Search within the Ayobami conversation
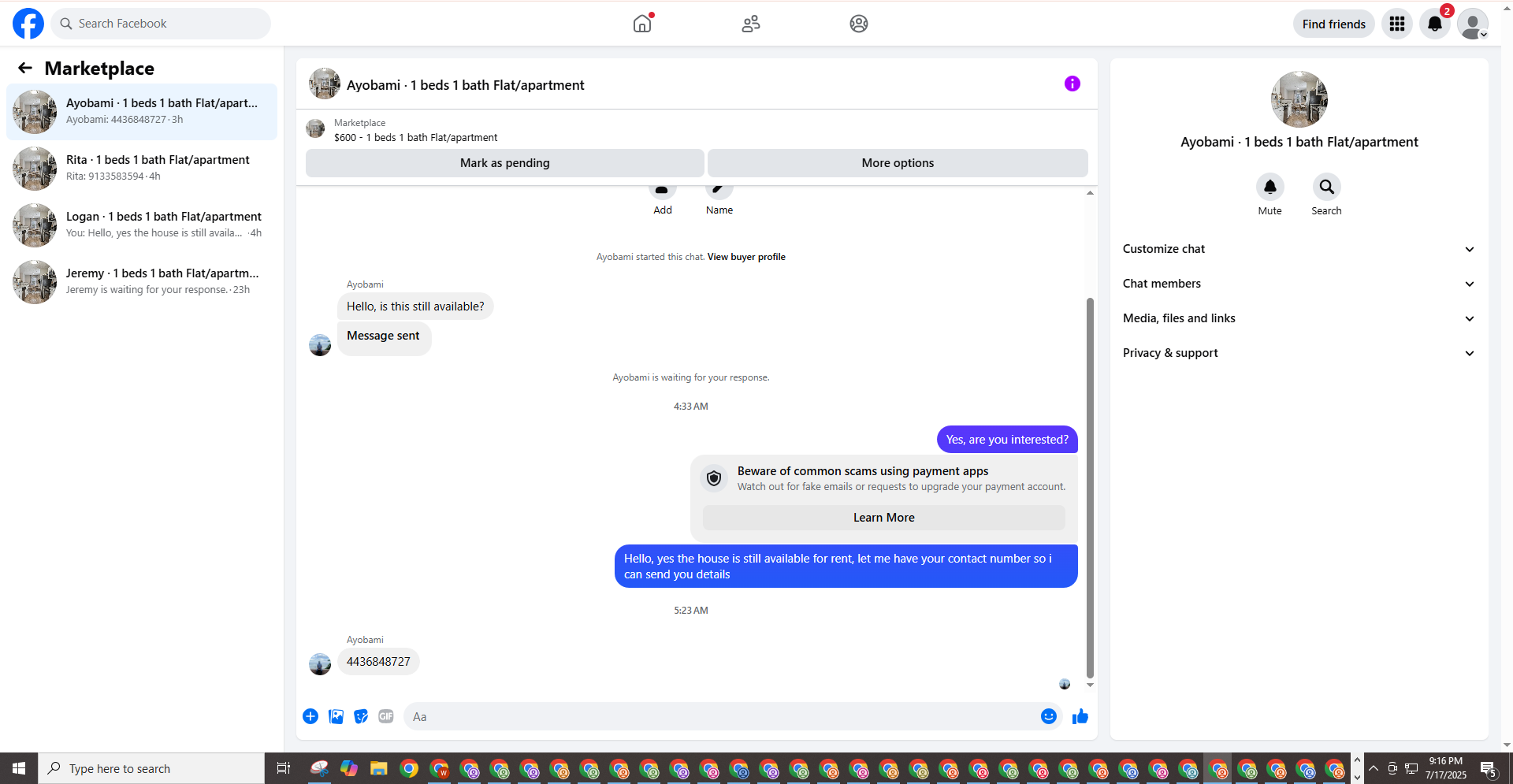Screen dimensions: 1513x784 tap(1327, 187)
